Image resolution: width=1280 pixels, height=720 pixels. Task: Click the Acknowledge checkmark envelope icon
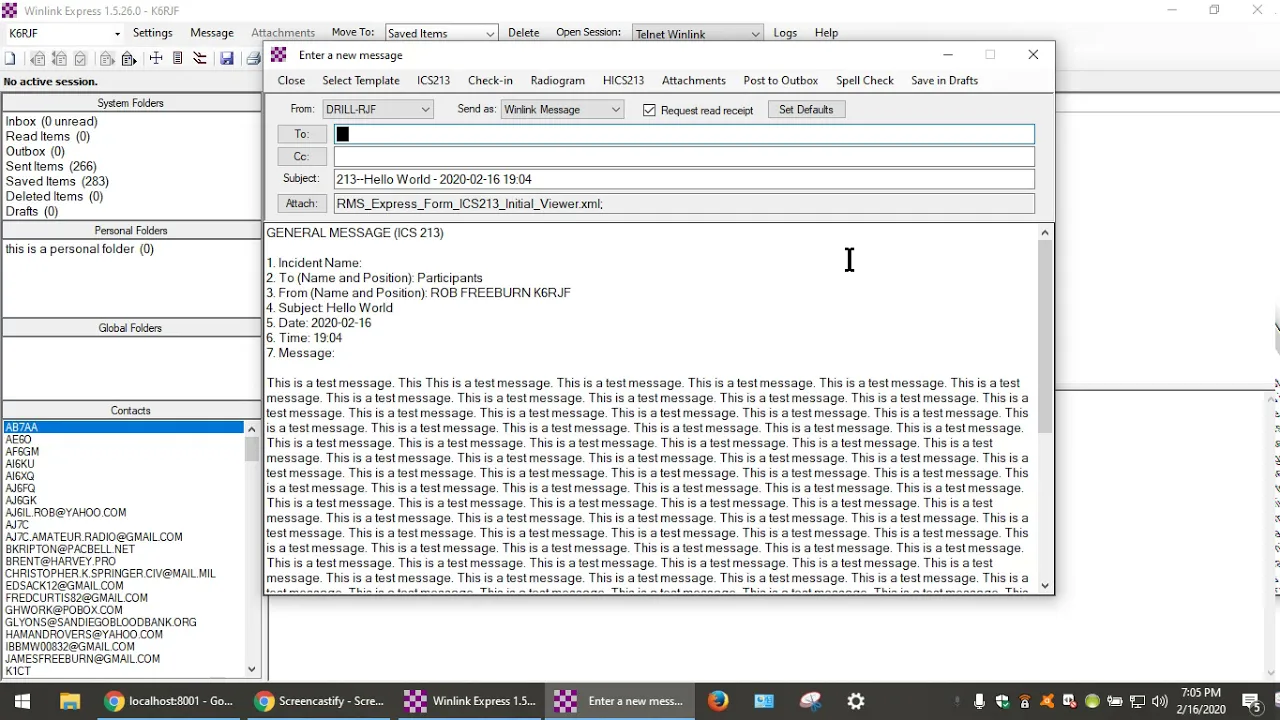pos(80,59)
